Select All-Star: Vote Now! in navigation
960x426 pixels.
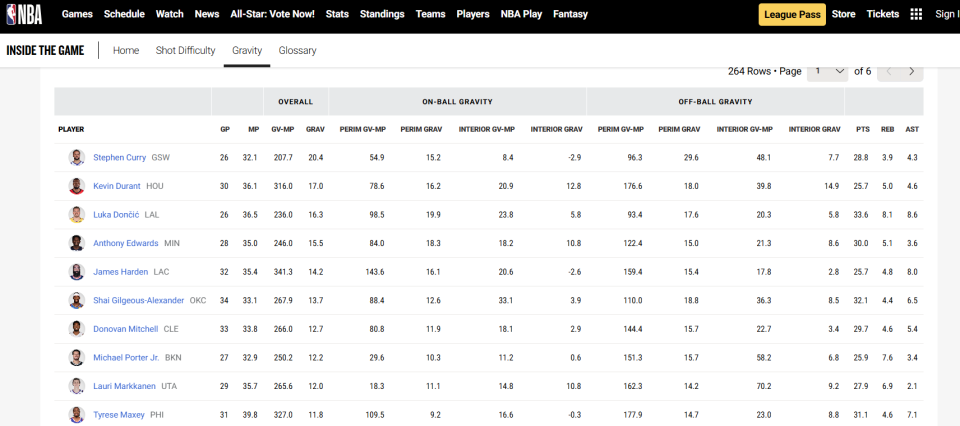pyautogui.click(x=273, y=14)
